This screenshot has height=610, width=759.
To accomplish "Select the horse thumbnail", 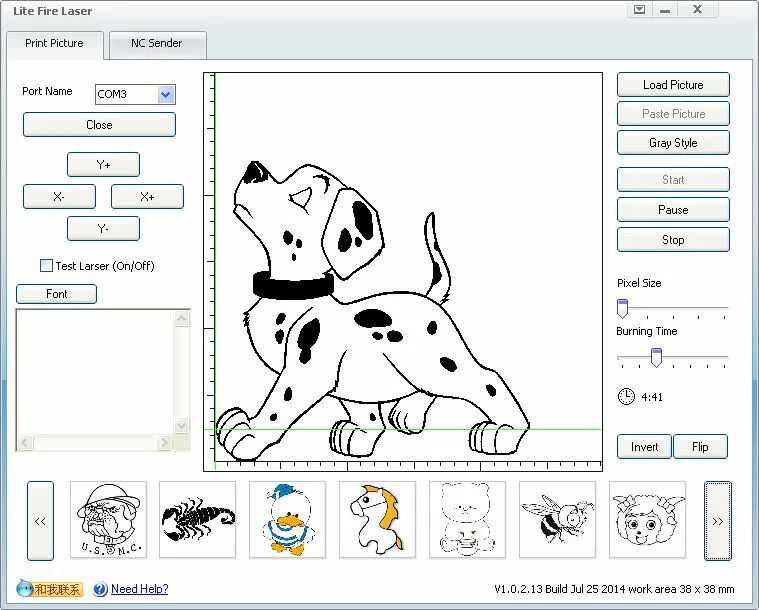I will pyautogui.click(x=378, y=519).
